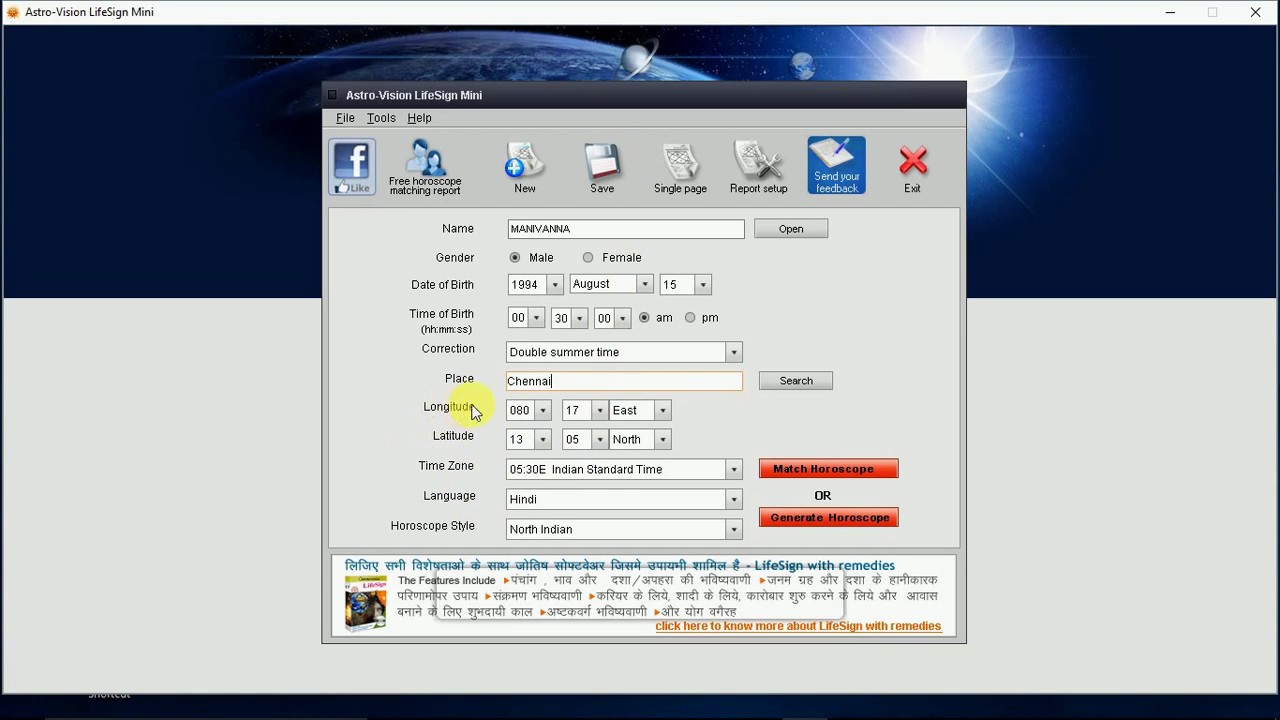The image size is (1280, 720).
Task: Open Free horoscope matching report
Action: tap(425, 167)
